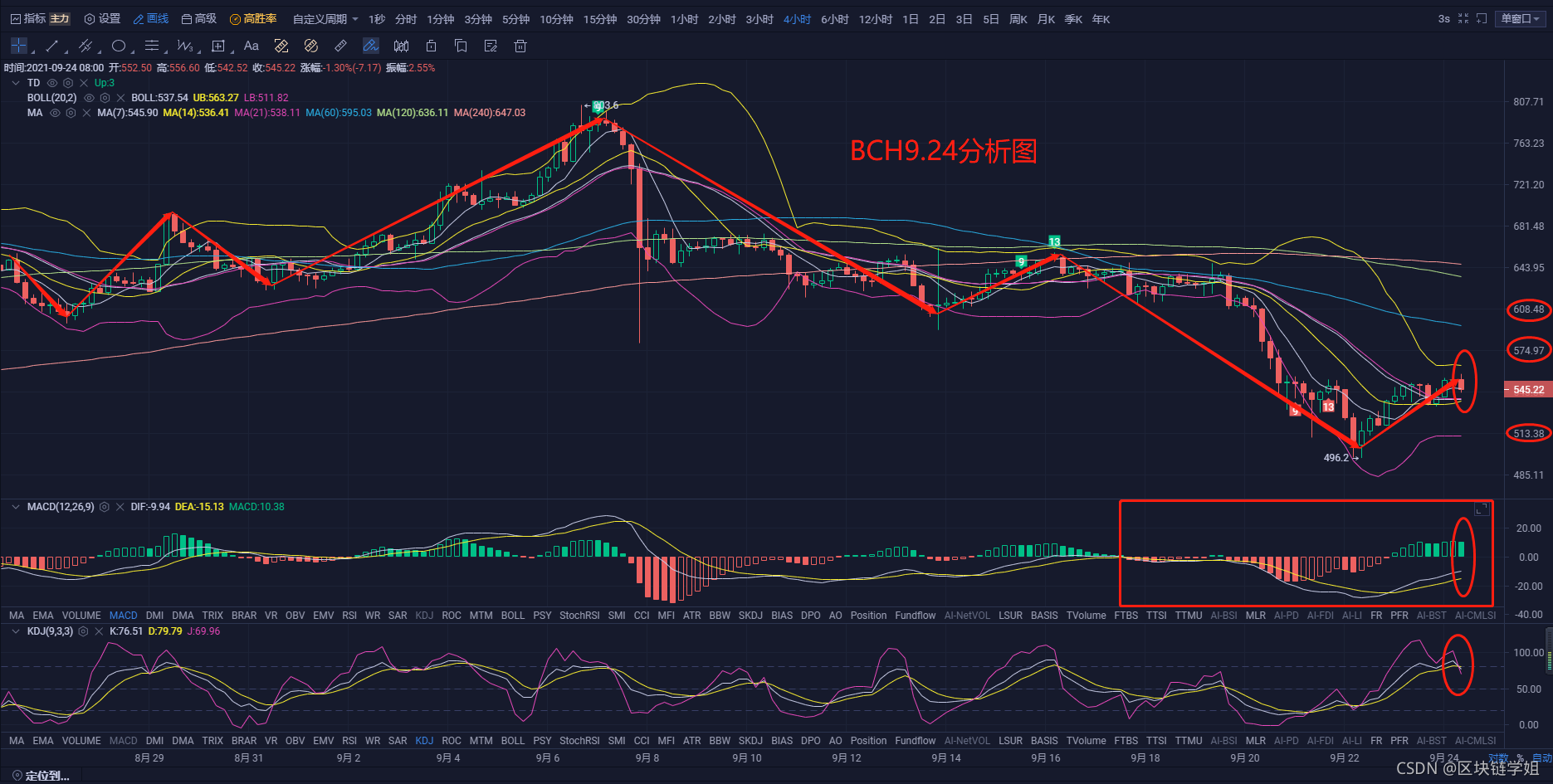Select the measure box tool
Viewport: 1553px width, 784px height.
(218, 46)
